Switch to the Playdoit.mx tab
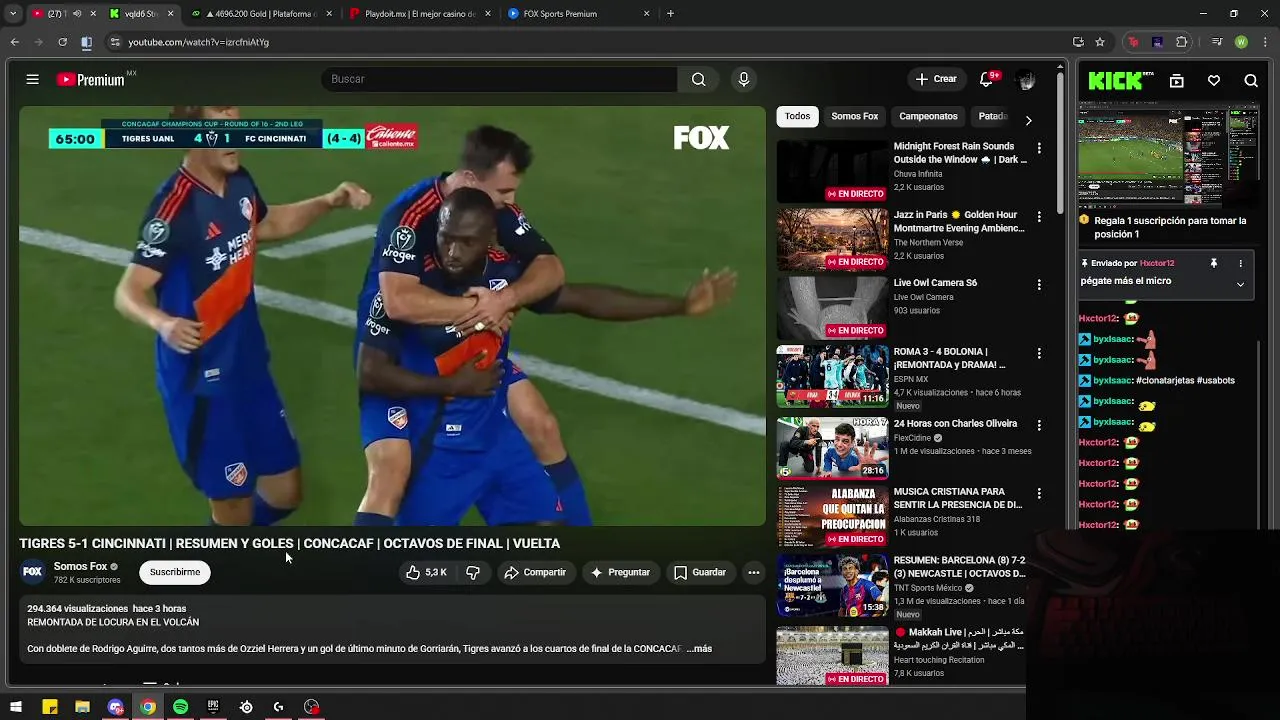Image resolution: width=1280 pixels, height=720 pixels. (420, 14)
